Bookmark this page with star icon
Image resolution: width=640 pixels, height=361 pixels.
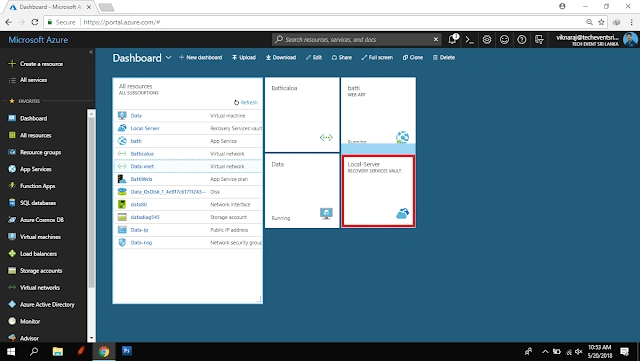[x=601, y=22]
